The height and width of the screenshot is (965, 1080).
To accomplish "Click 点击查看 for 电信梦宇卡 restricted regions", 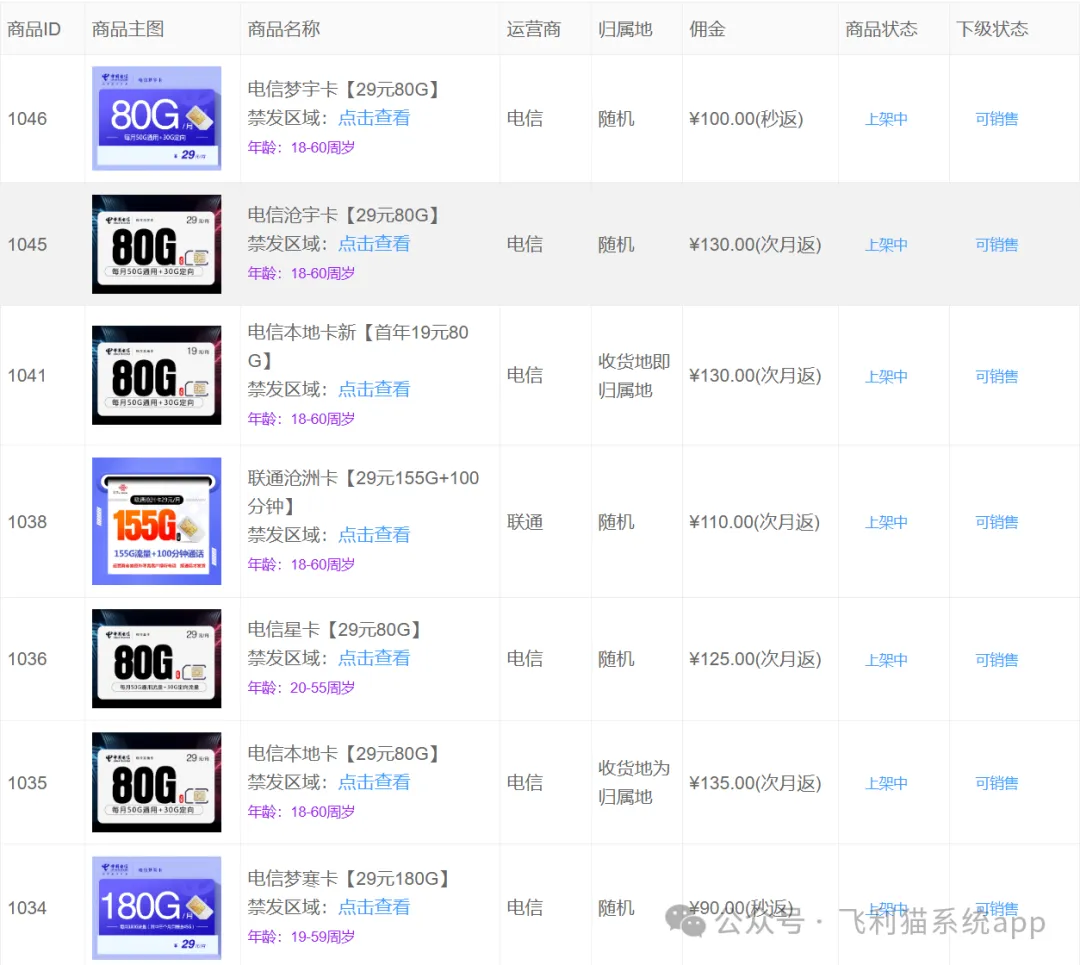I will point(374,118).
